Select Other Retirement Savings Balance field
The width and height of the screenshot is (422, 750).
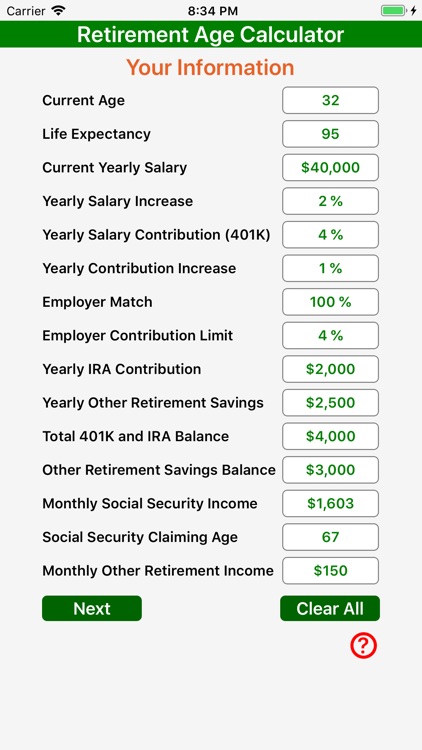[331, 470]
